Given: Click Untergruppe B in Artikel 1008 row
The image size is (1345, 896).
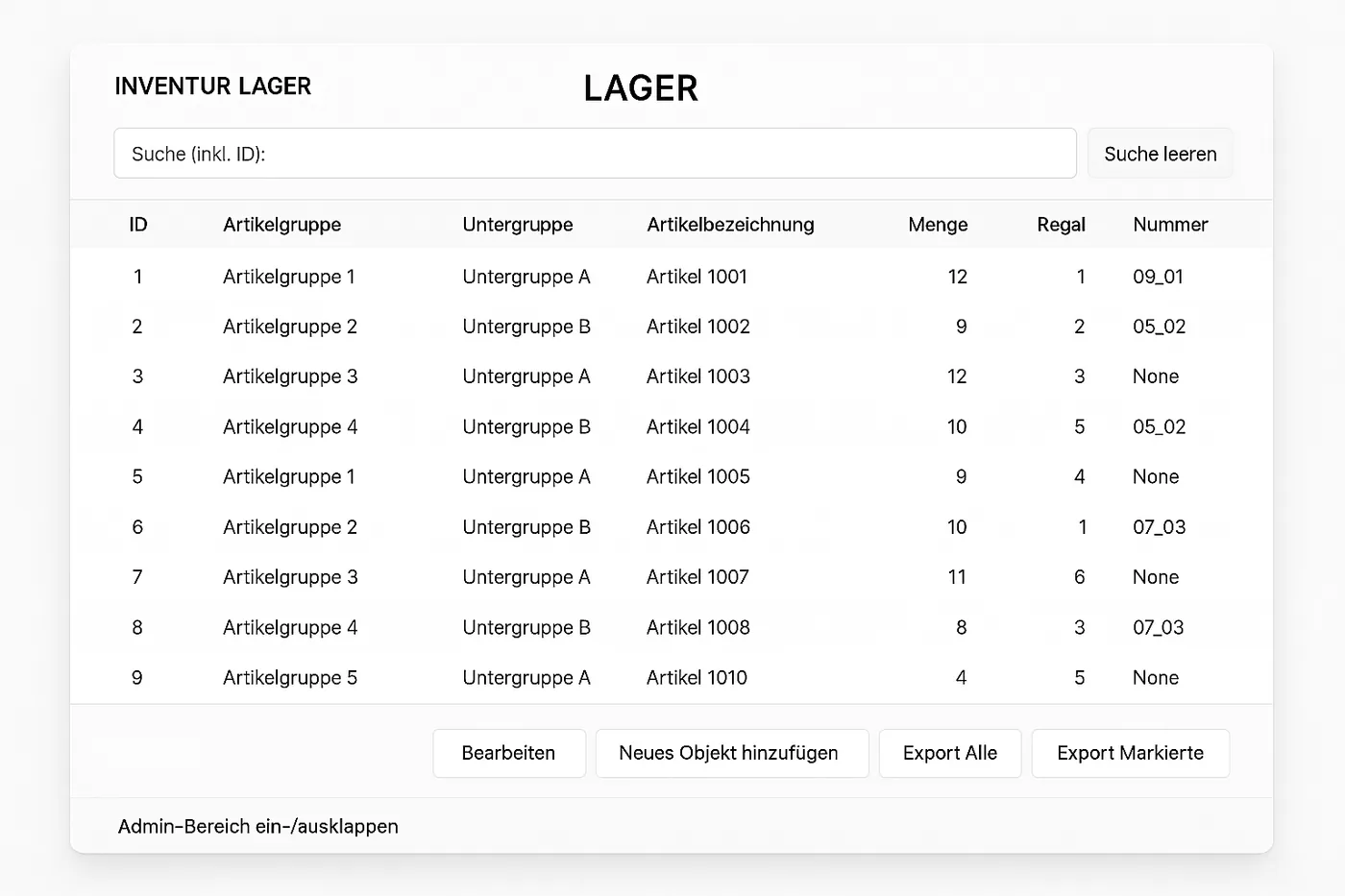Looking at the screenshot, I should pyautogui.click(x=526, y=628).
